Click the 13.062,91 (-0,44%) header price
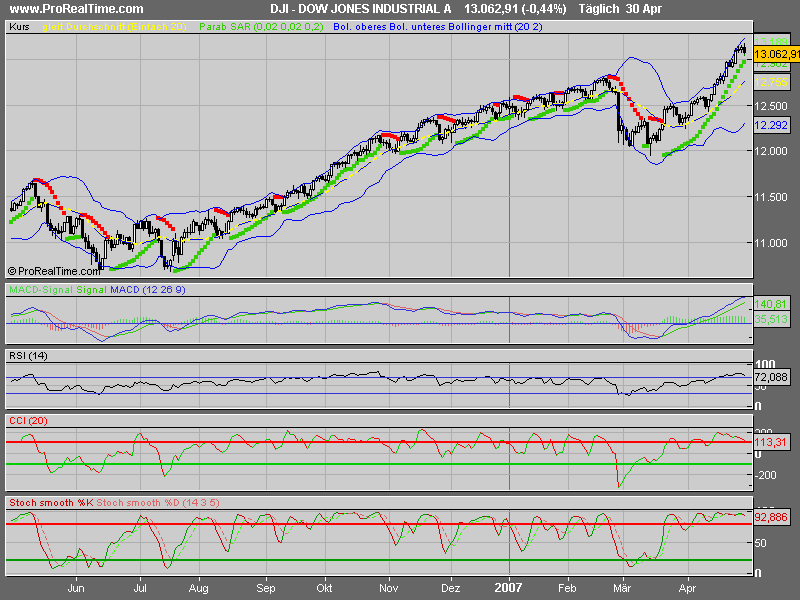The image size is (800, 600). (515, 9)
